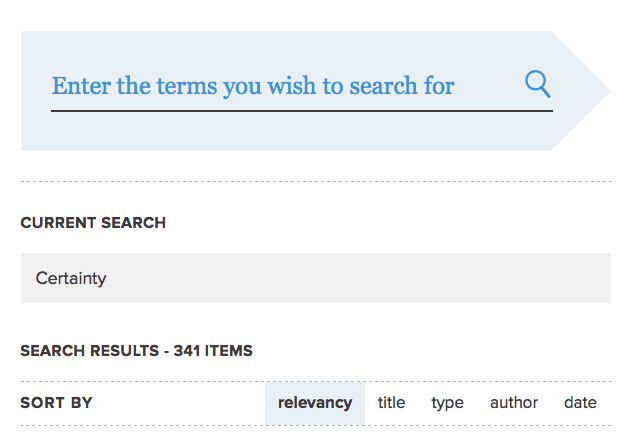Submit the search with the blue magnifier

[537, 84]
